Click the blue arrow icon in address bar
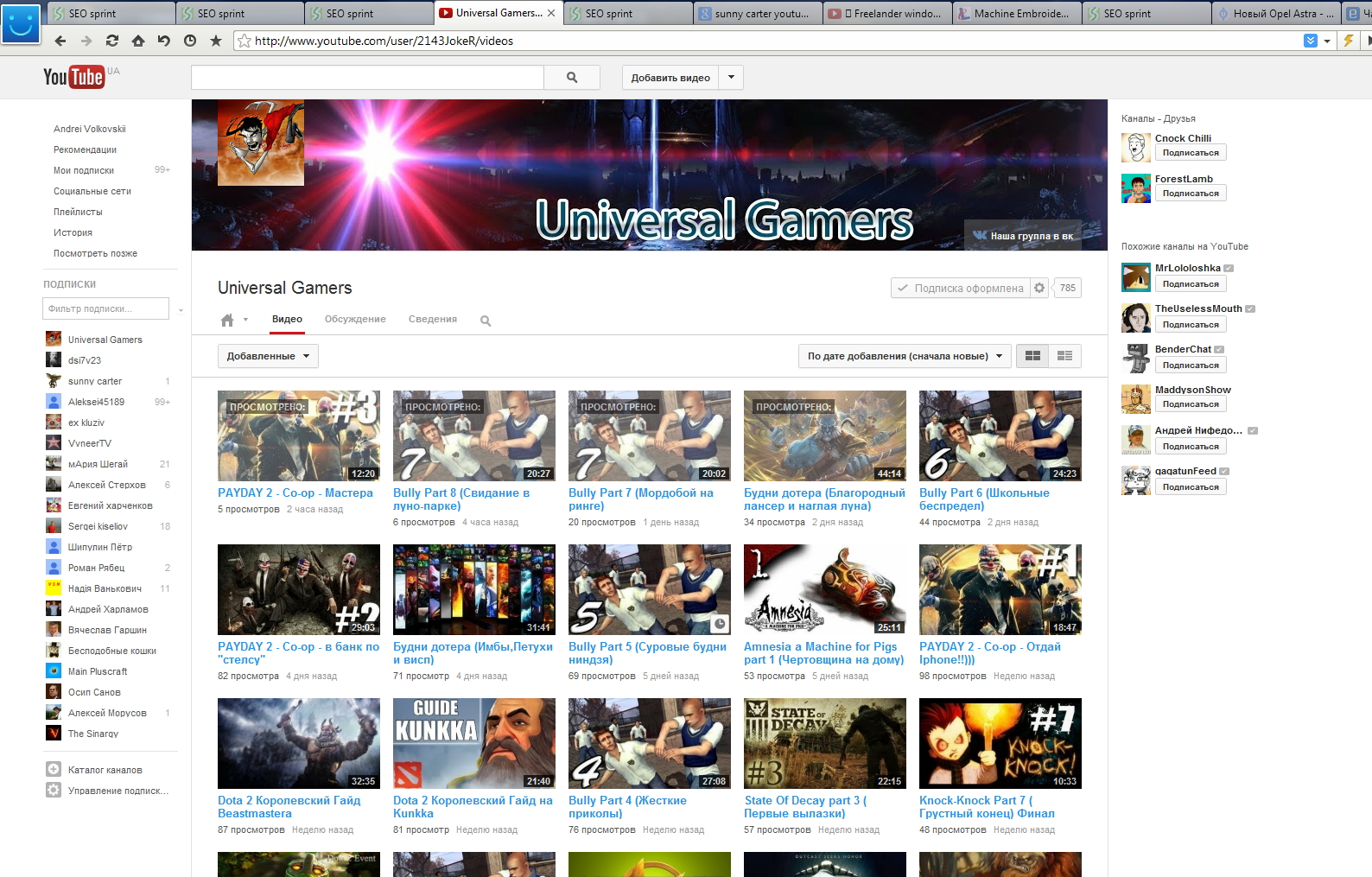 click(x=1311, y=41)
